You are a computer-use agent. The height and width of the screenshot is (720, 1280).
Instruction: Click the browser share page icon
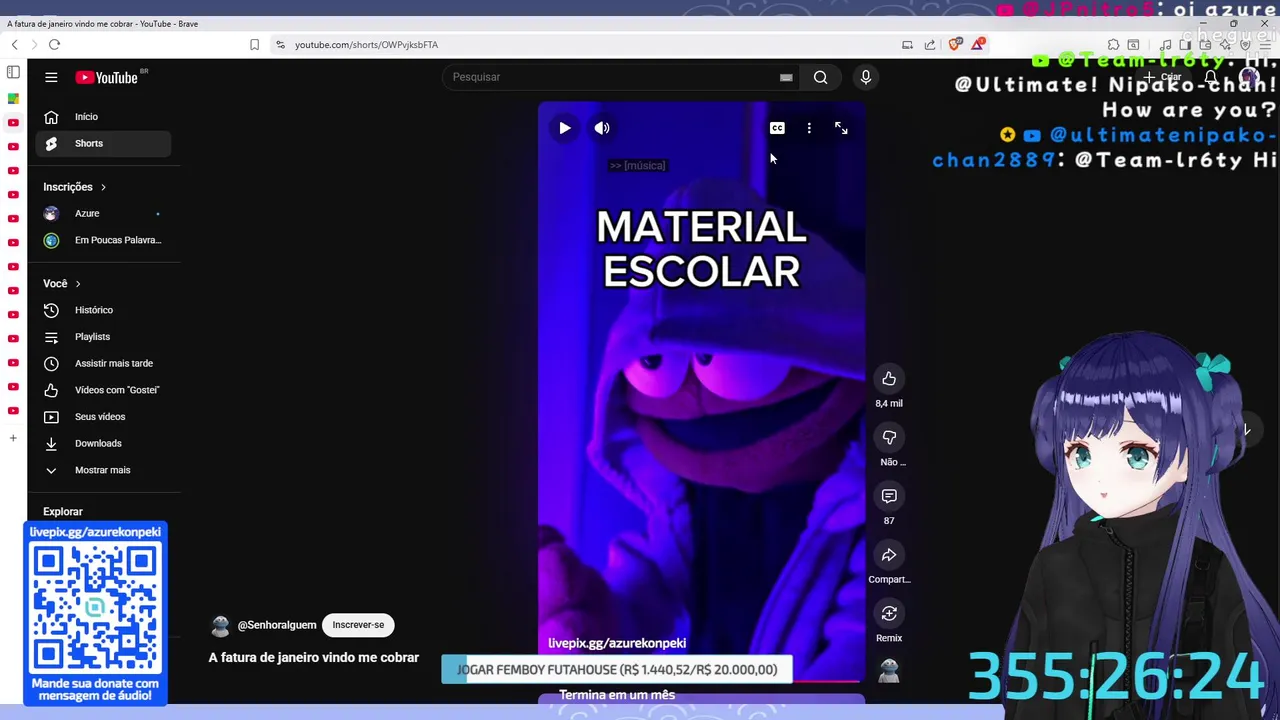[x=930, y=44]
